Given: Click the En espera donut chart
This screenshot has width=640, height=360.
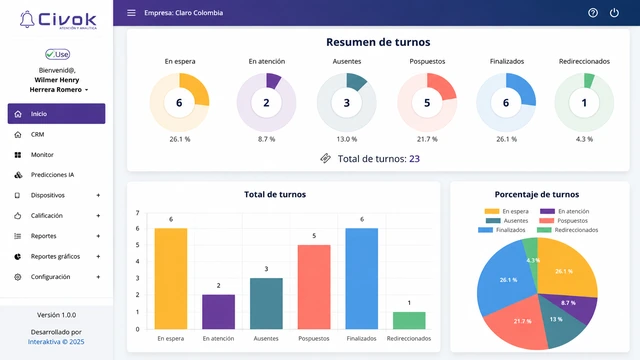Looking at the screenshot, I should coord(179,102).
